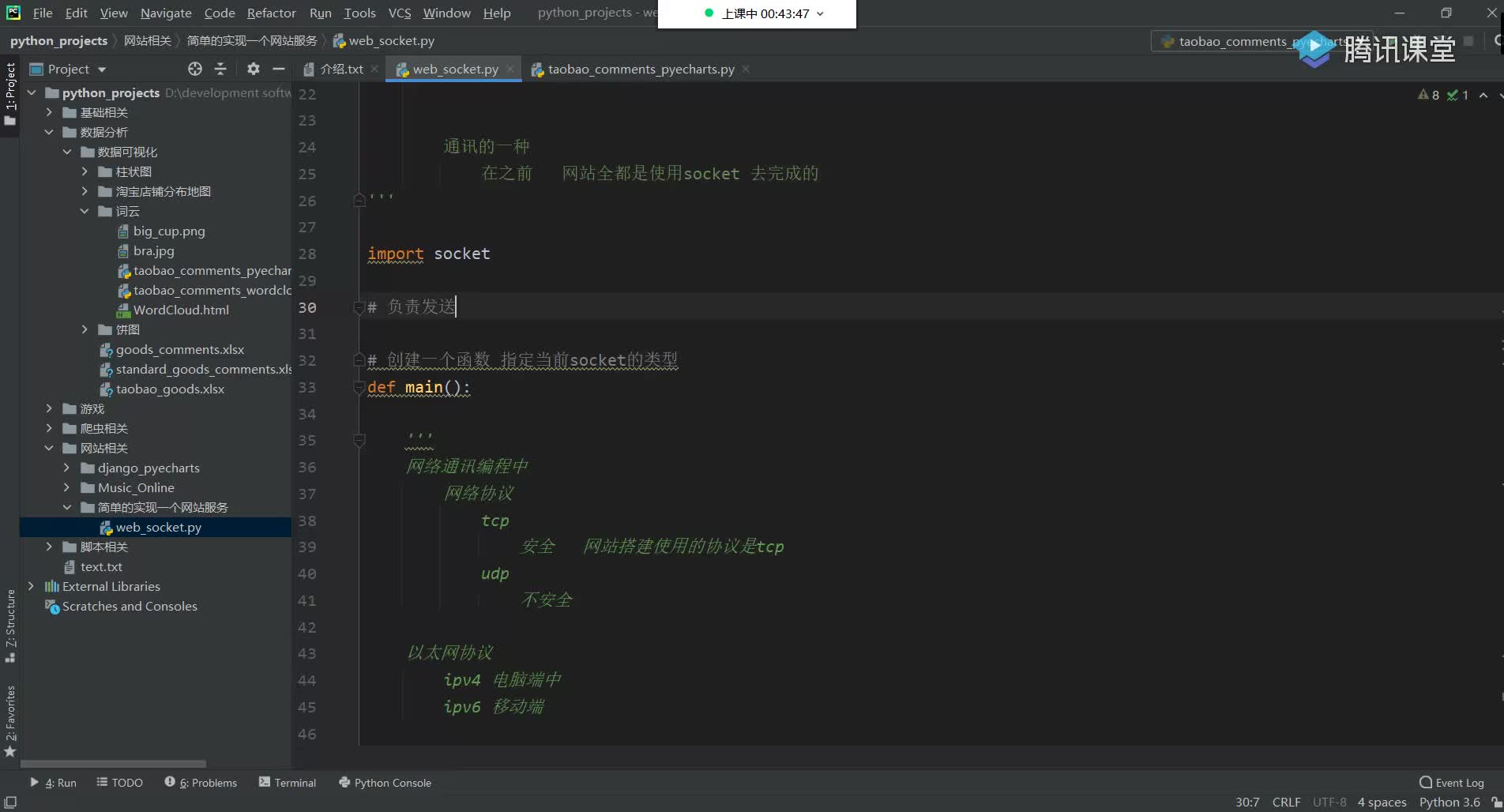Expand the 淘宝店铺分布地图 folder
1504x812 pixels.
click(x=85, y=191)
